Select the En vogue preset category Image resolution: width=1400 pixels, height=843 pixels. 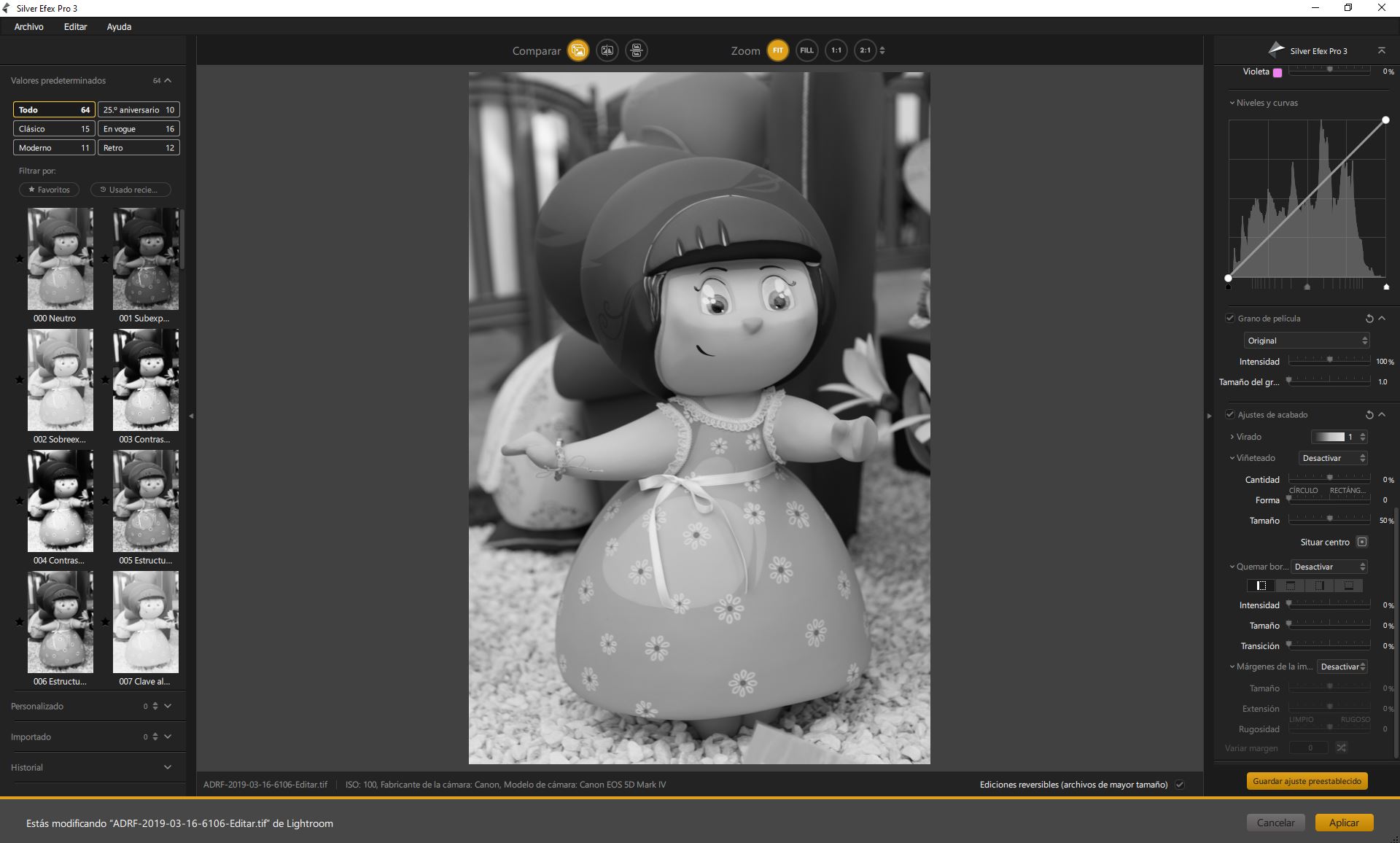point(139,128)
